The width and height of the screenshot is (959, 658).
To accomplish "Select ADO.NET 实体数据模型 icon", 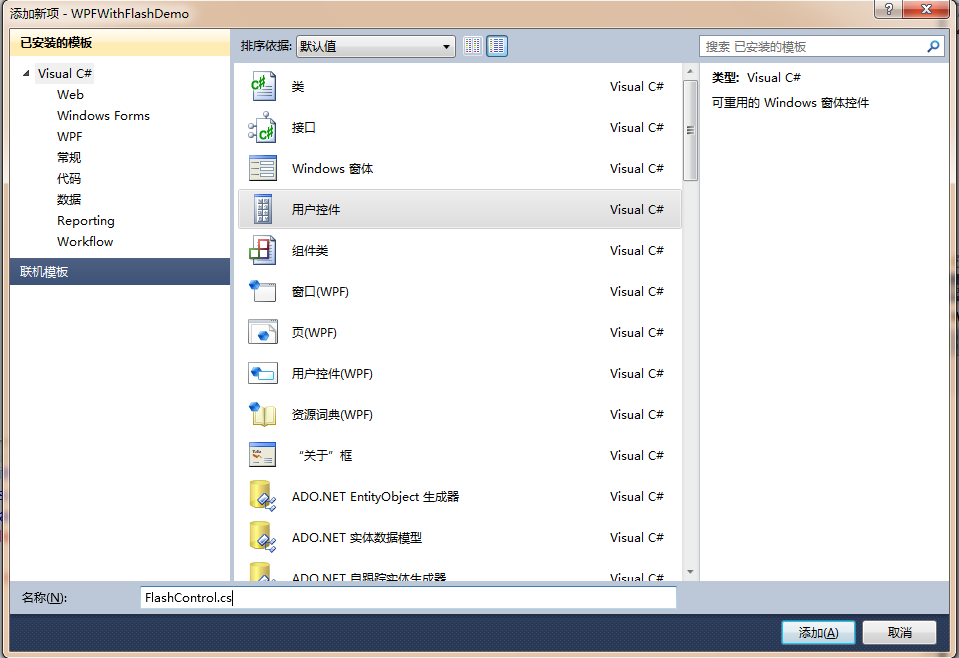I will pyautogui.click(x=263, y=537).
